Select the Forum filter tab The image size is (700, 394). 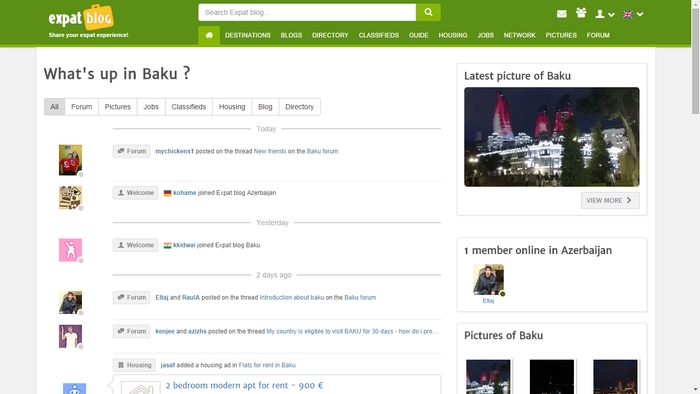coord(82,107)
